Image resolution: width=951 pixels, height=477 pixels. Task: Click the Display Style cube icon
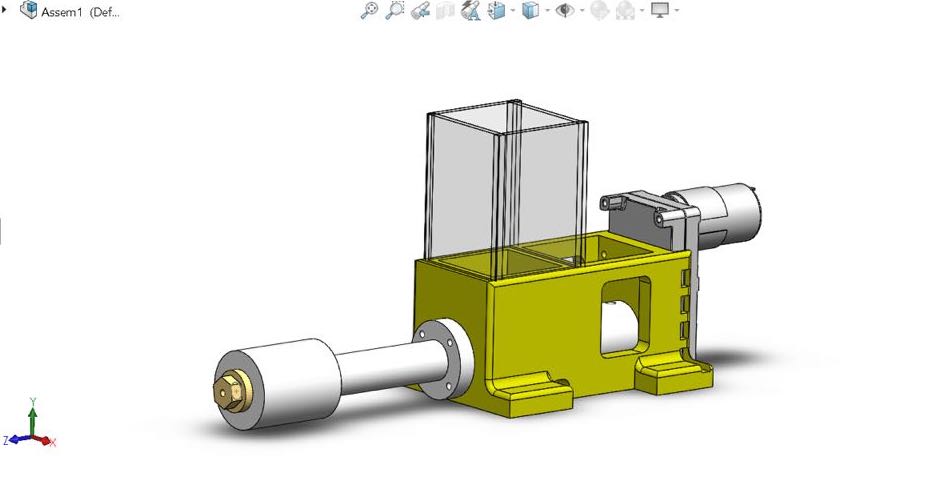531,10
